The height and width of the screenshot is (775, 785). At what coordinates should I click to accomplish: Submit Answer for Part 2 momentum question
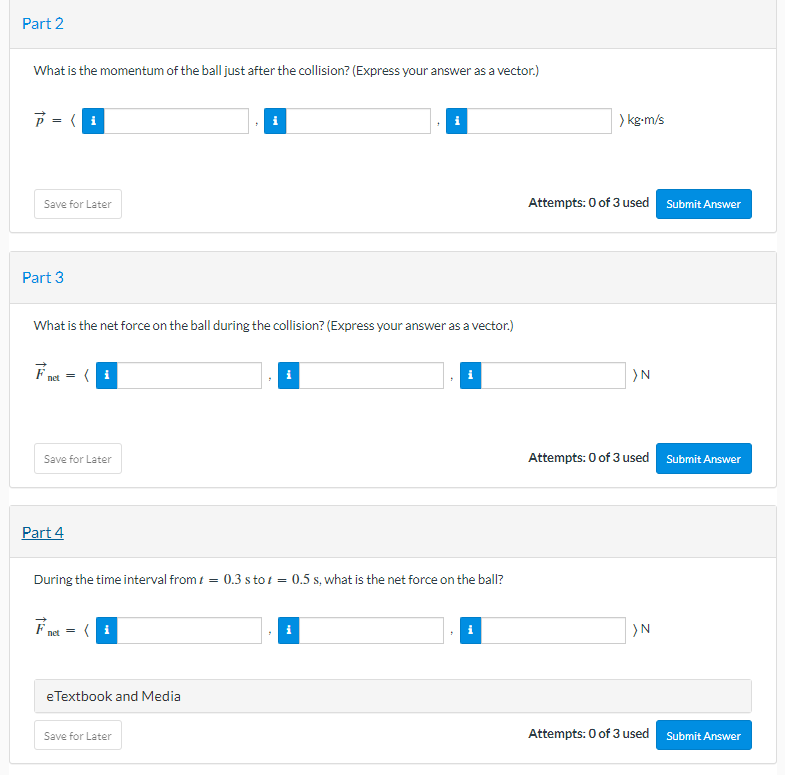[x=703, y=204]
